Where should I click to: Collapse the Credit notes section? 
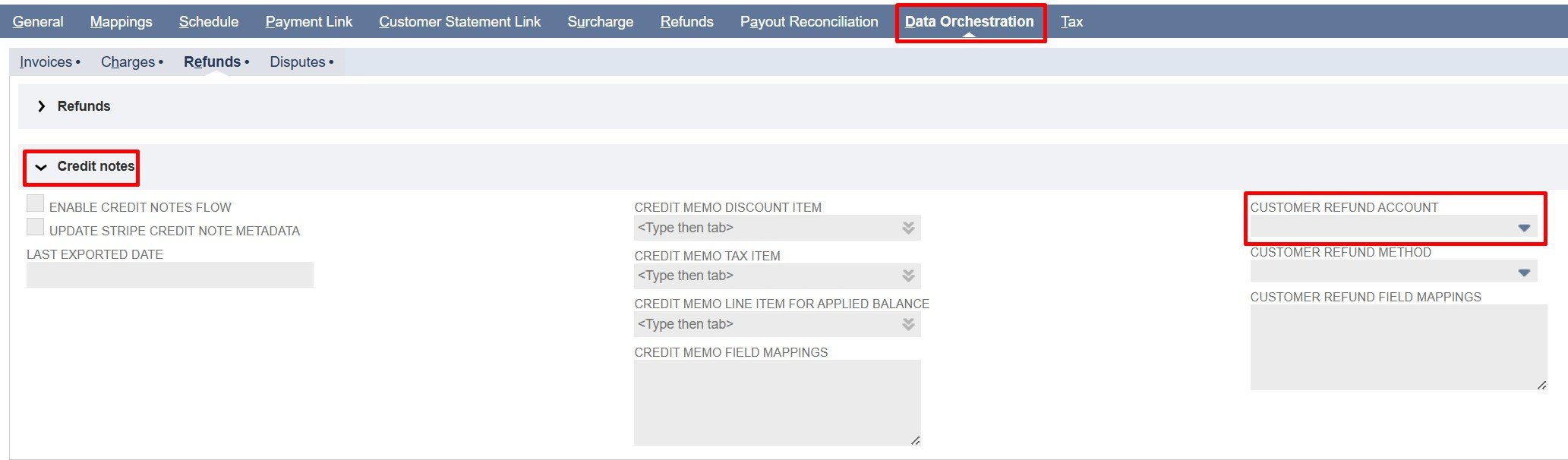point(42,167)
